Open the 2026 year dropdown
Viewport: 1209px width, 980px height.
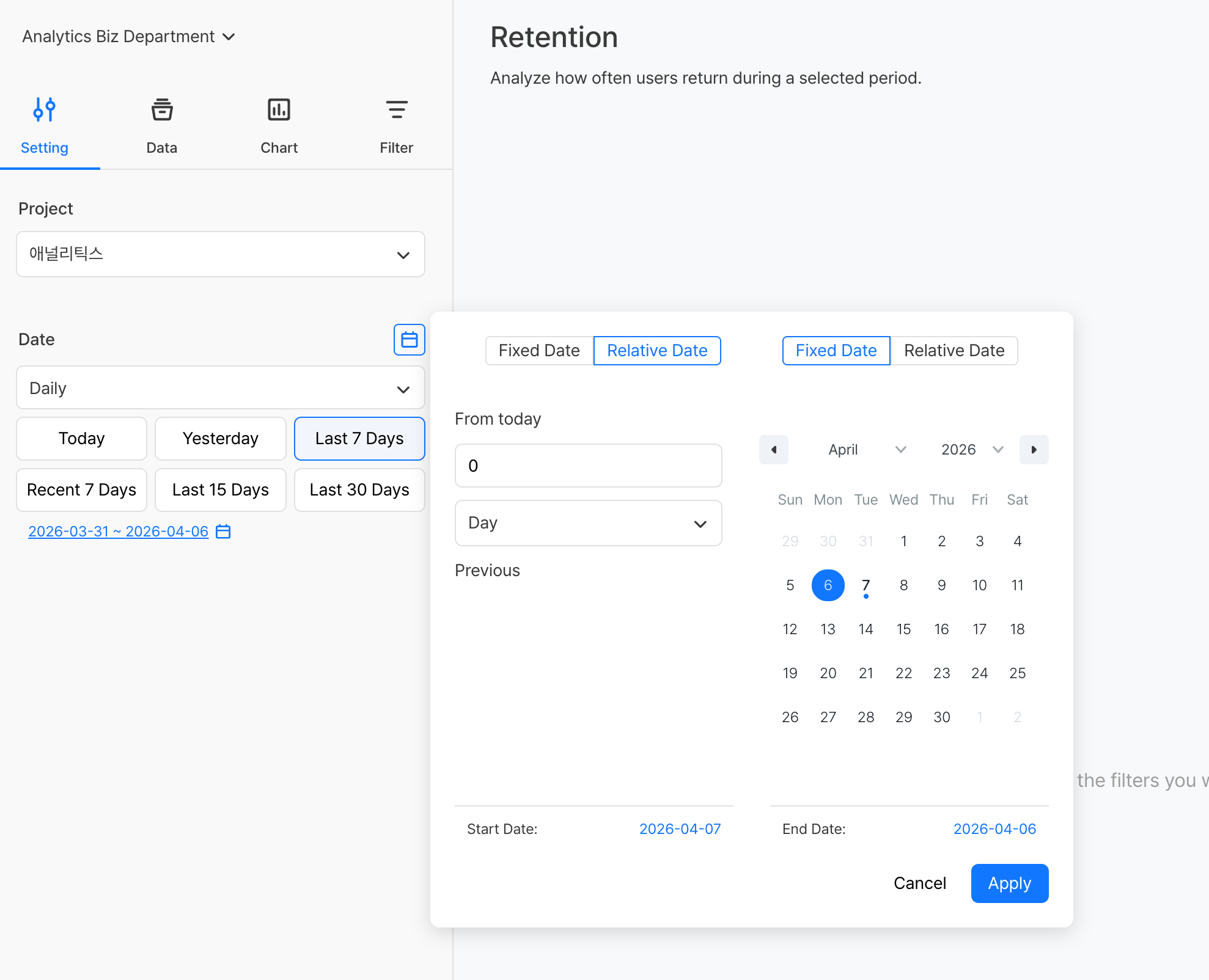(972, 450)
